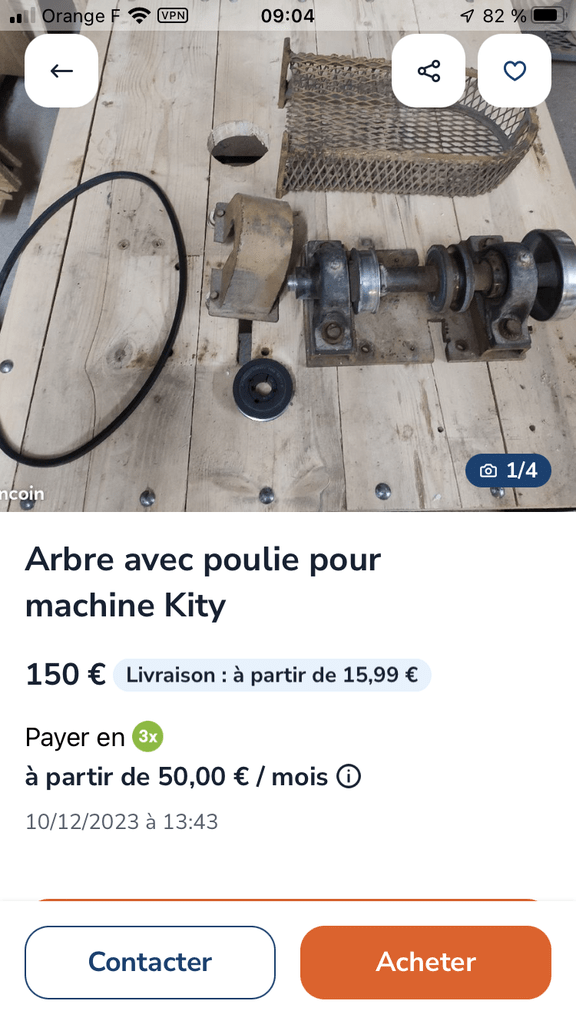The width and height of the screenshot is (576, 1024).
Task: Click the orange Acheter button
Action: [x=426, y=962]
